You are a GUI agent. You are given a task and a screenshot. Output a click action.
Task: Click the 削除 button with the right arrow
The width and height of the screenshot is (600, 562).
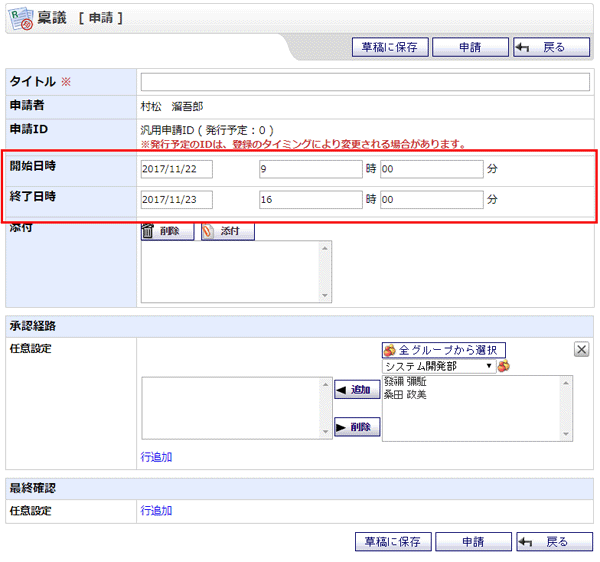click(357, 427)
